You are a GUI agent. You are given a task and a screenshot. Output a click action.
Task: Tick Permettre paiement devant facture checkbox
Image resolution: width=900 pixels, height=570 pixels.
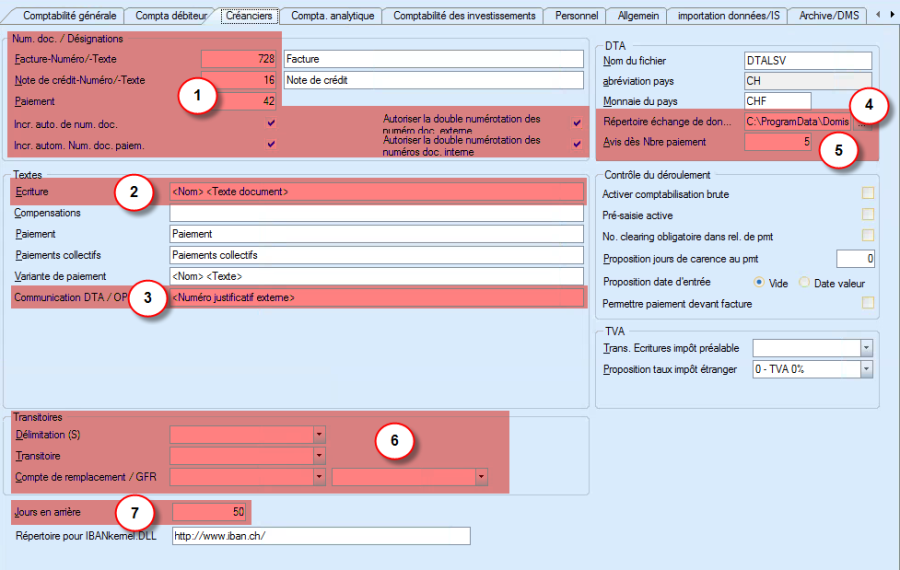pyautogui.click(x=868, y=302)
